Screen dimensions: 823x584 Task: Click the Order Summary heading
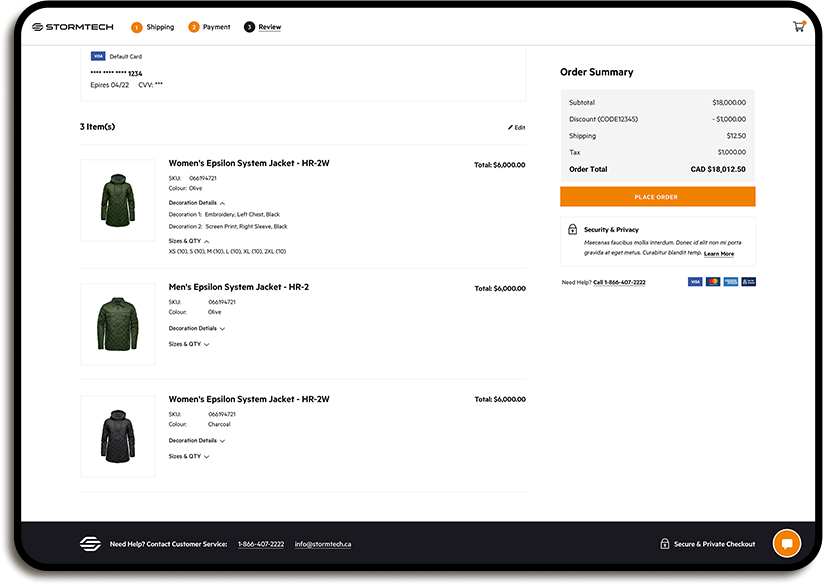597,72
